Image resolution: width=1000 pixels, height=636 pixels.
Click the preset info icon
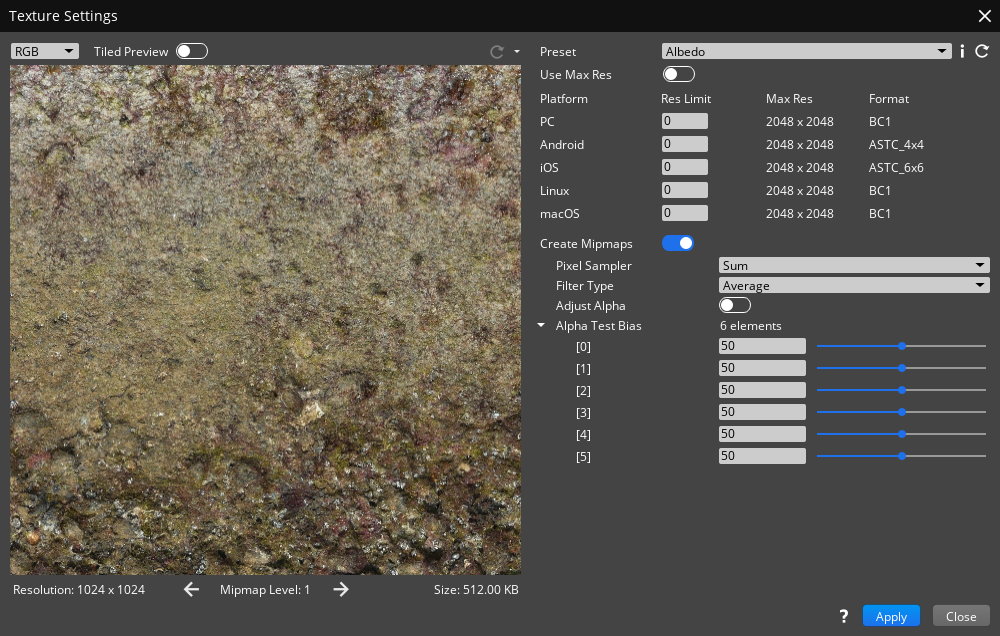tap(962, 51)
